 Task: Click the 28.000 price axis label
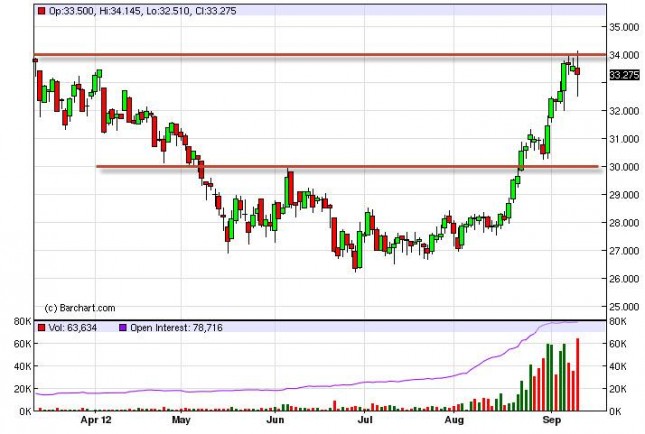pos(624,223)
